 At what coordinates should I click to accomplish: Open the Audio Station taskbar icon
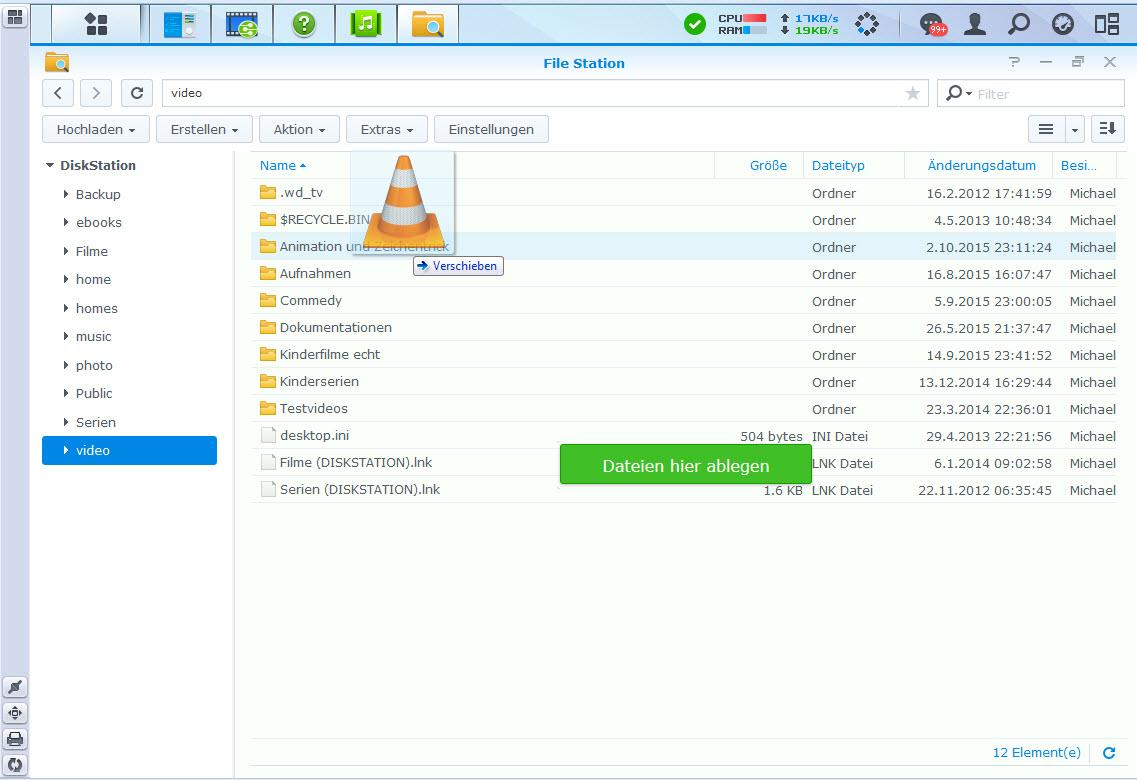pyautogui.click(x=365, y=24)
